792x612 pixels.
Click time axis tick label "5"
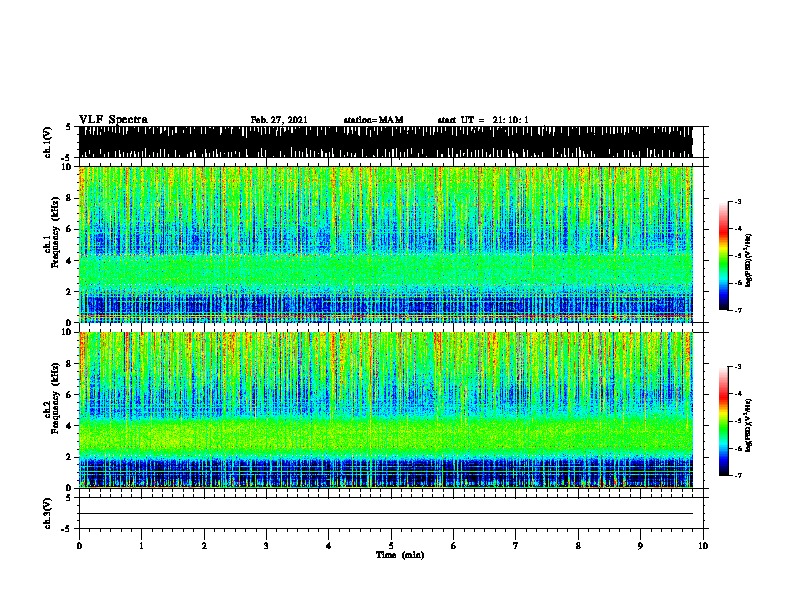391,545
